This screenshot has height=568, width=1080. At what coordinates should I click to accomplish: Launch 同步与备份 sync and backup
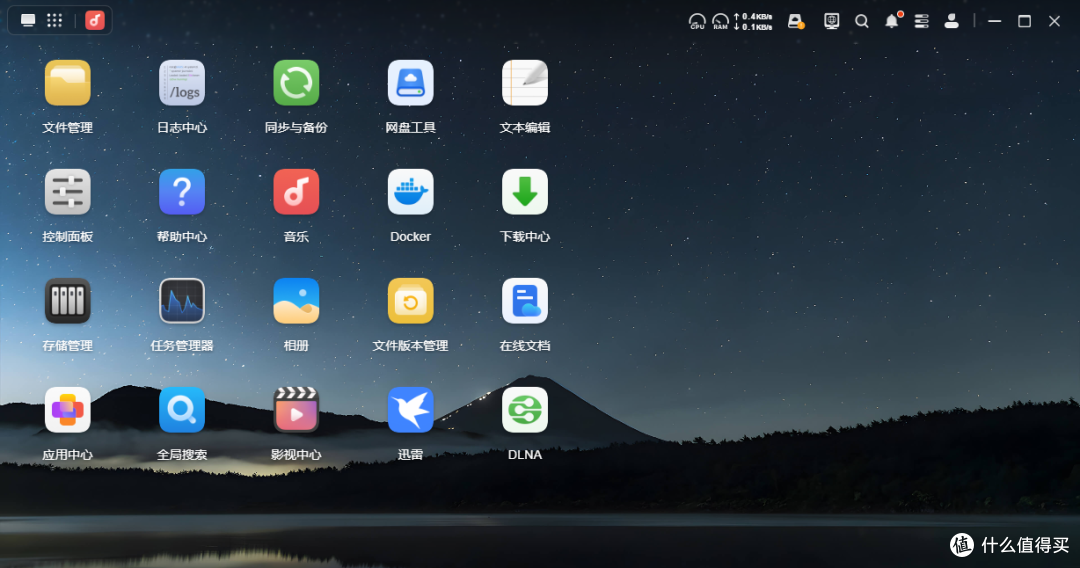tap(296, 83)
